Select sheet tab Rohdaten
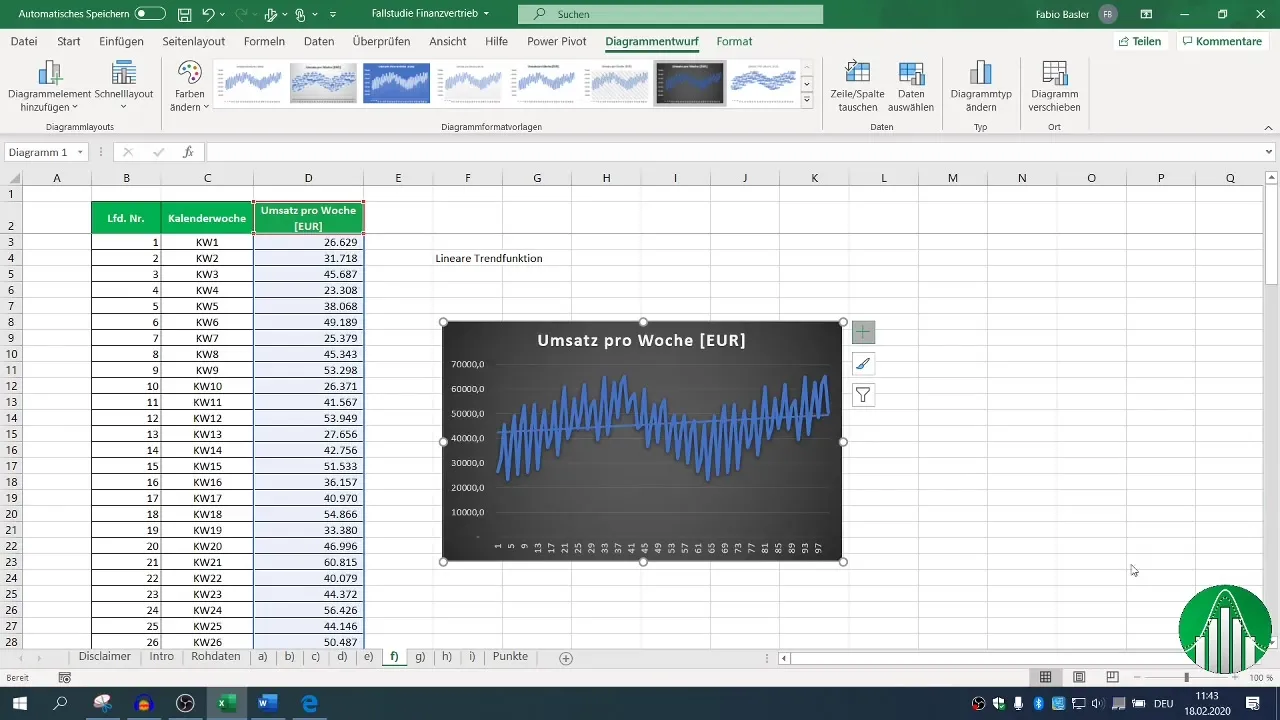The width and height of the screenshot is (1280, 720). click(216, 657)
